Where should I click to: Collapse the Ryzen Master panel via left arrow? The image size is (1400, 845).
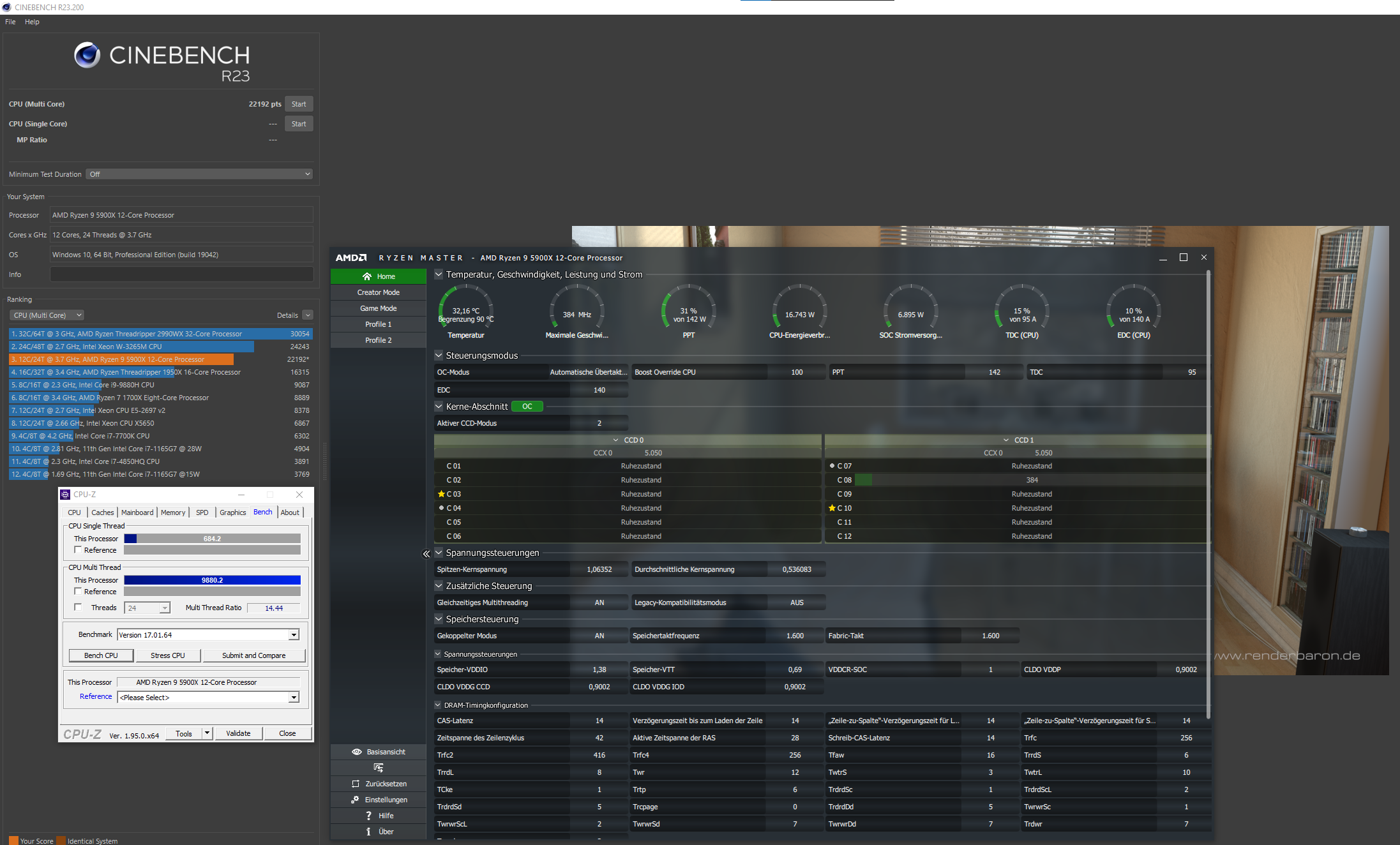(x=426, y=553)
